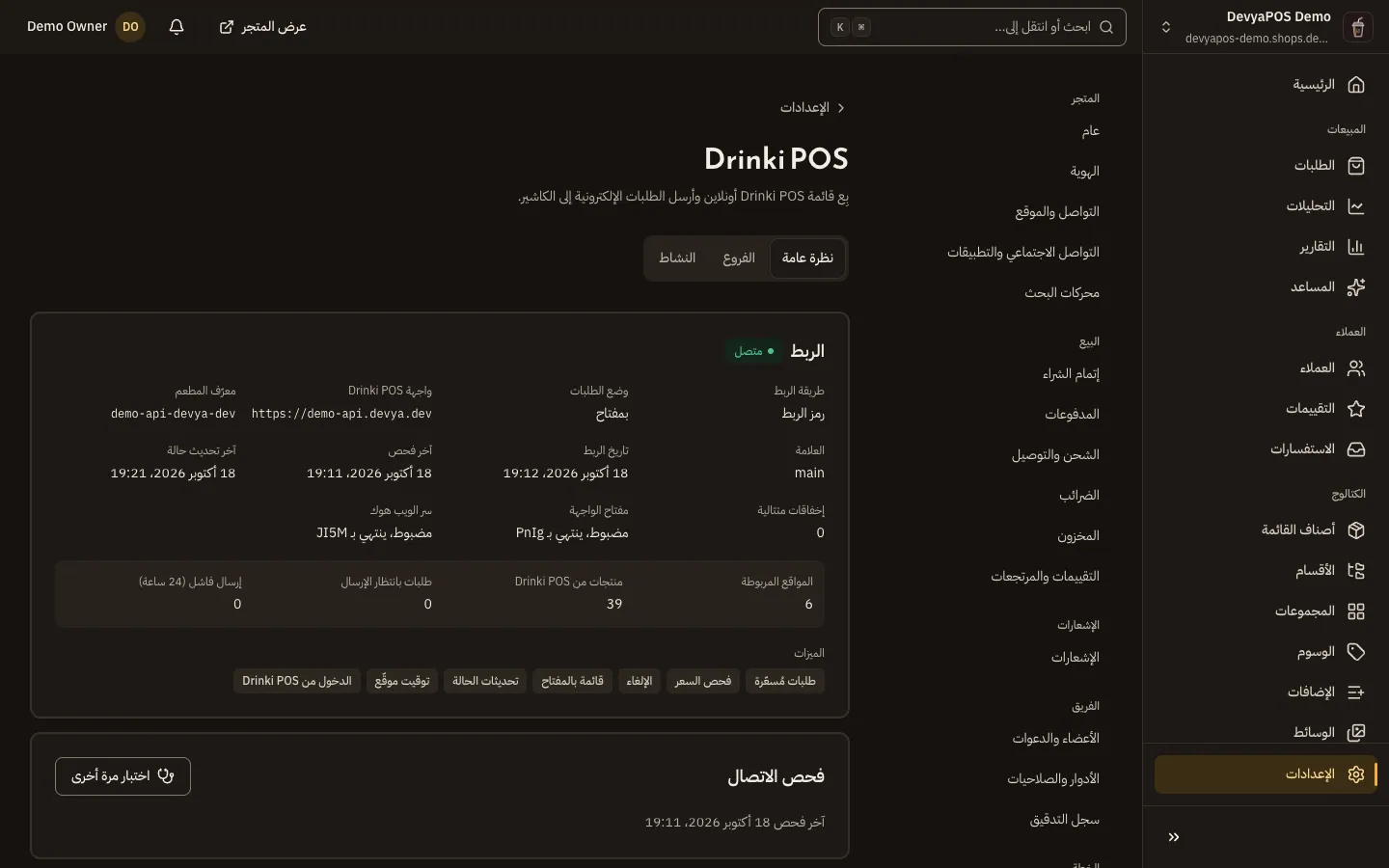The width and height of the screenshot is (1389, 868).
Task: Click Demo Owner account name
Action: pos(67,27)
